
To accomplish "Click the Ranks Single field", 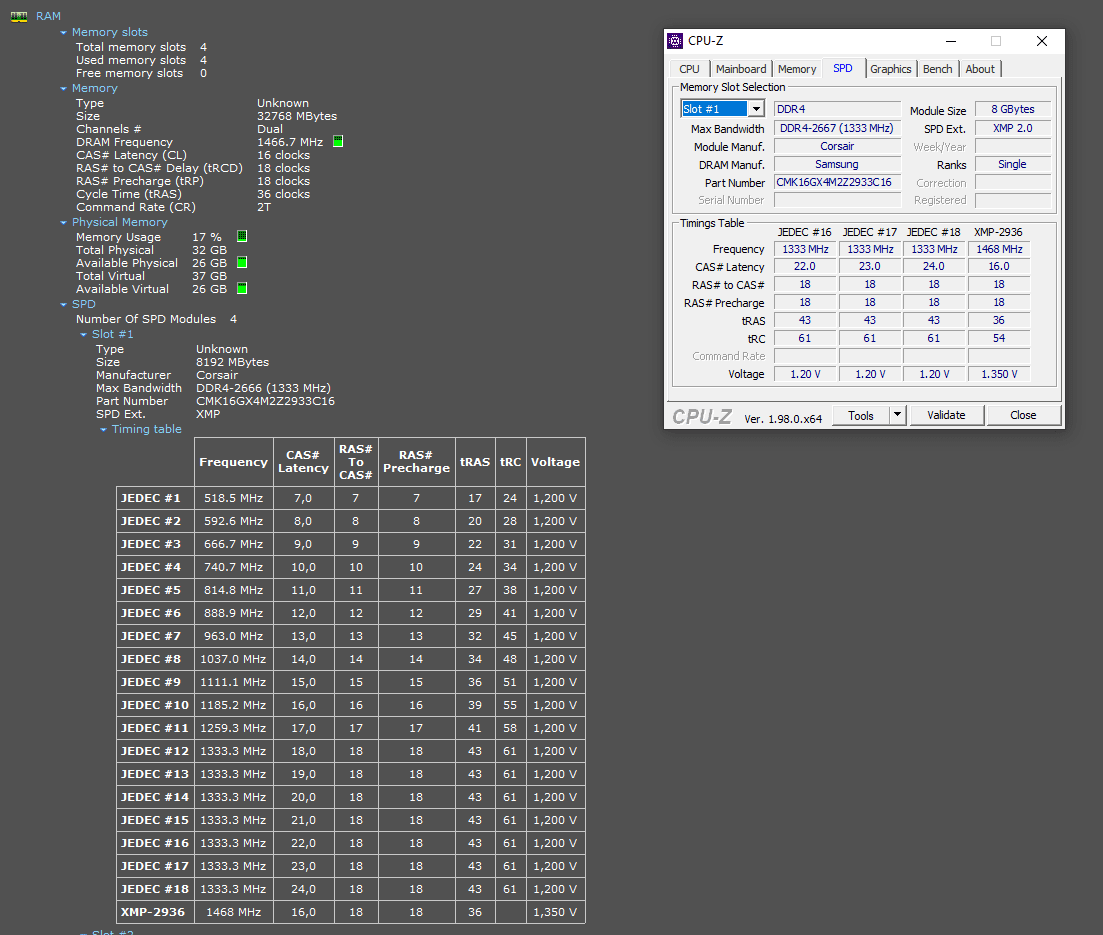I will point(1013,164).
